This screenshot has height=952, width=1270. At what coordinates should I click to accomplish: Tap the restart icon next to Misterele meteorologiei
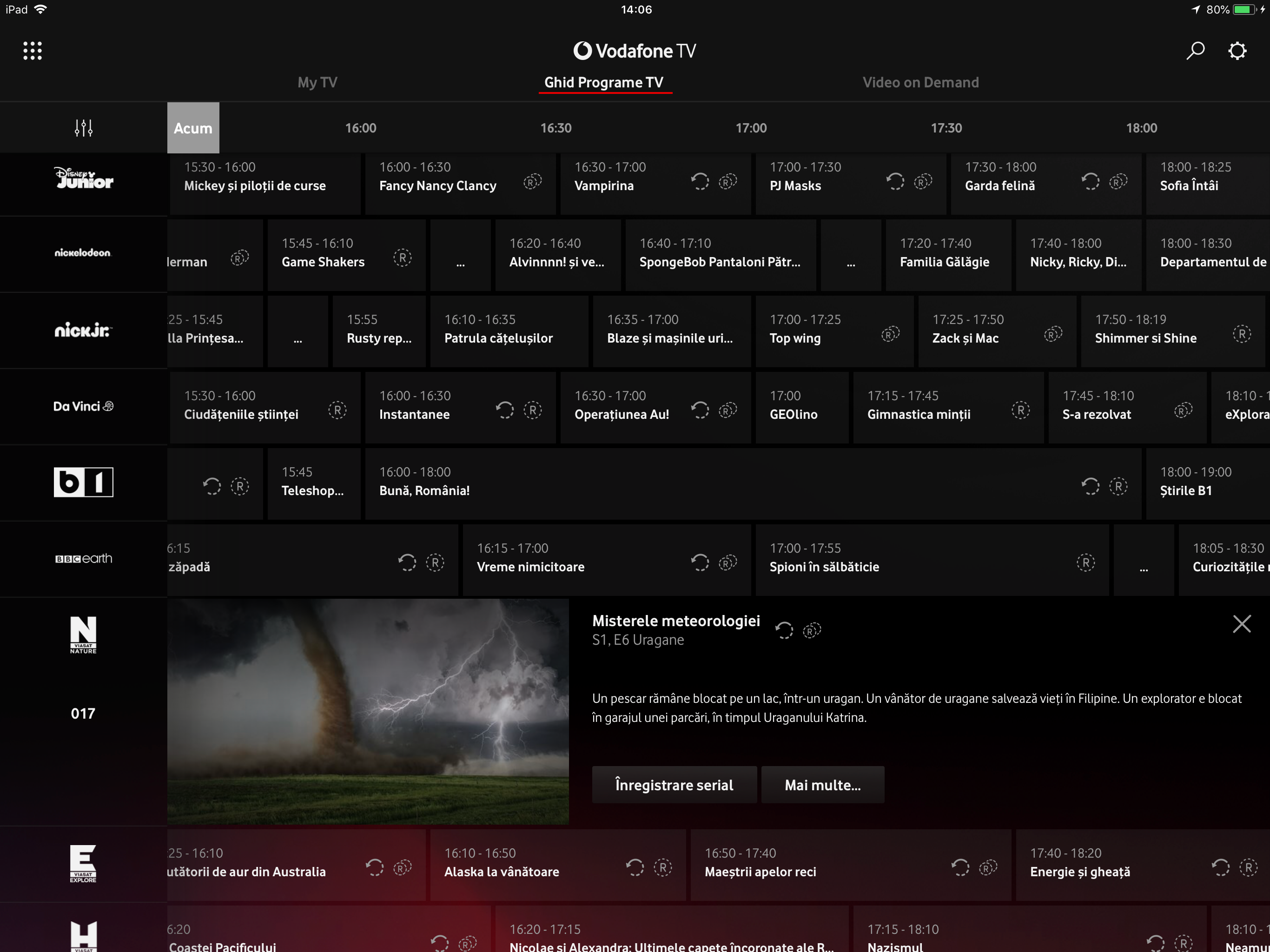[784, 630]
